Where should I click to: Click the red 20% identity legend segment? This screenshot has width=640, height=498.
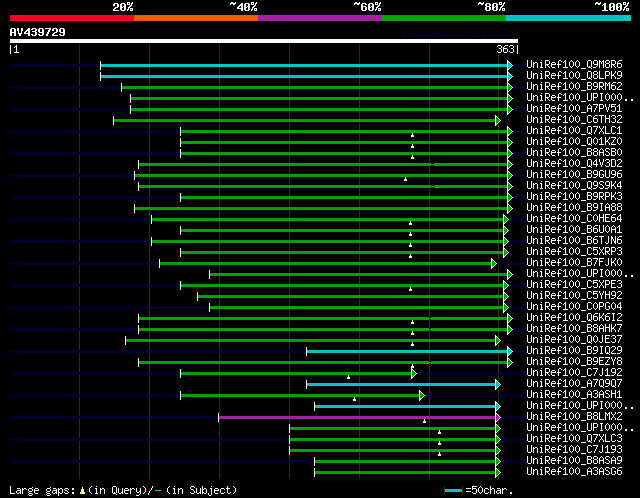(x=72, y=18)
